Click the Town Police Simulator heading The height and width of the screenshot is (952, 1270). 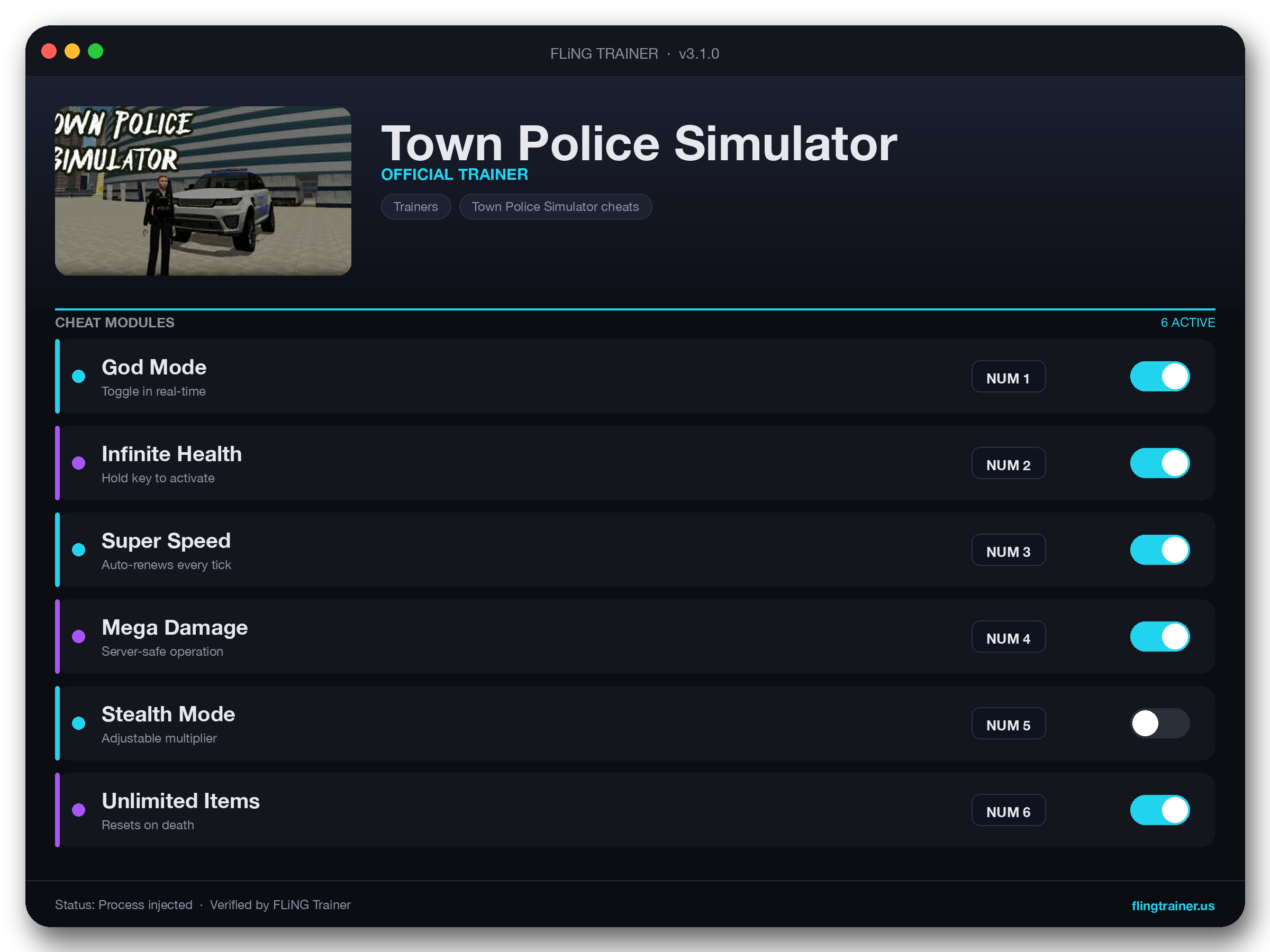(x=639, y=143)
